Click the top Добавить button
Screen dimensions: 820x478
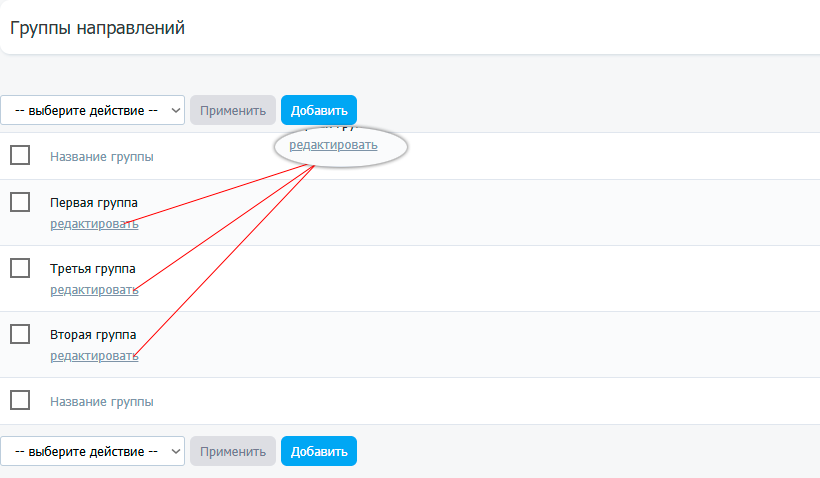[x=319, y=110]
